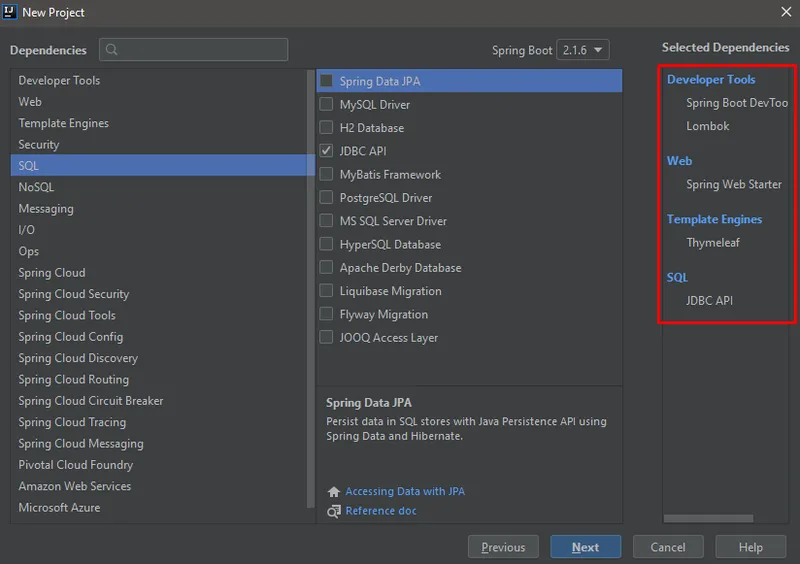Image resolution: width=800 pixels, height=564 pixels.
Task: Enable the Flyway Migration checkbox
Action: (326, 314)
